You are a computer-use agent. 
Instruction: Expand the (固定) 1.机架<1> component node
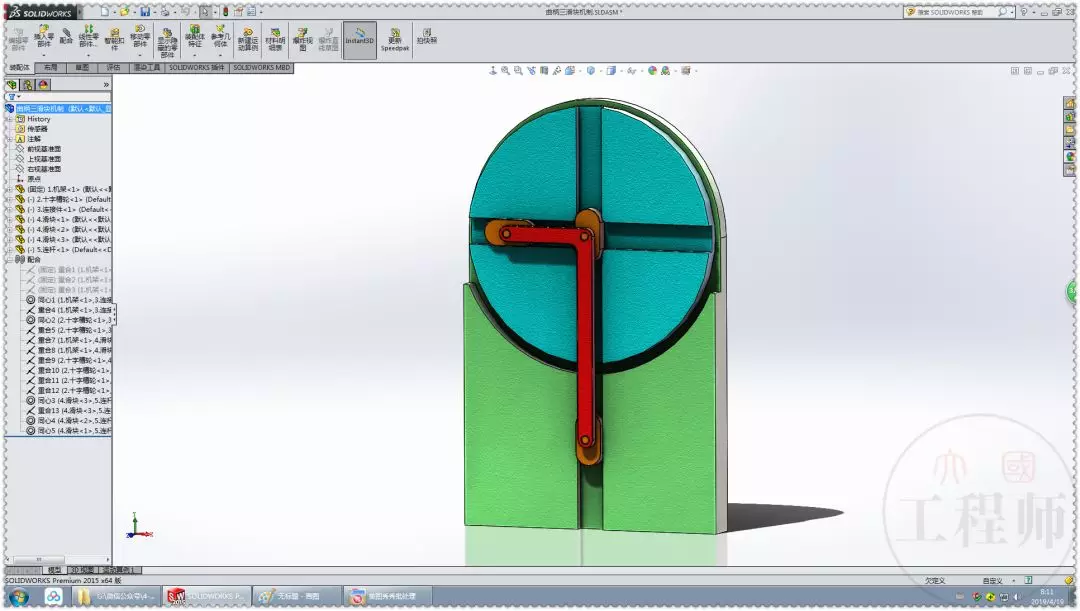pos(9,189)
